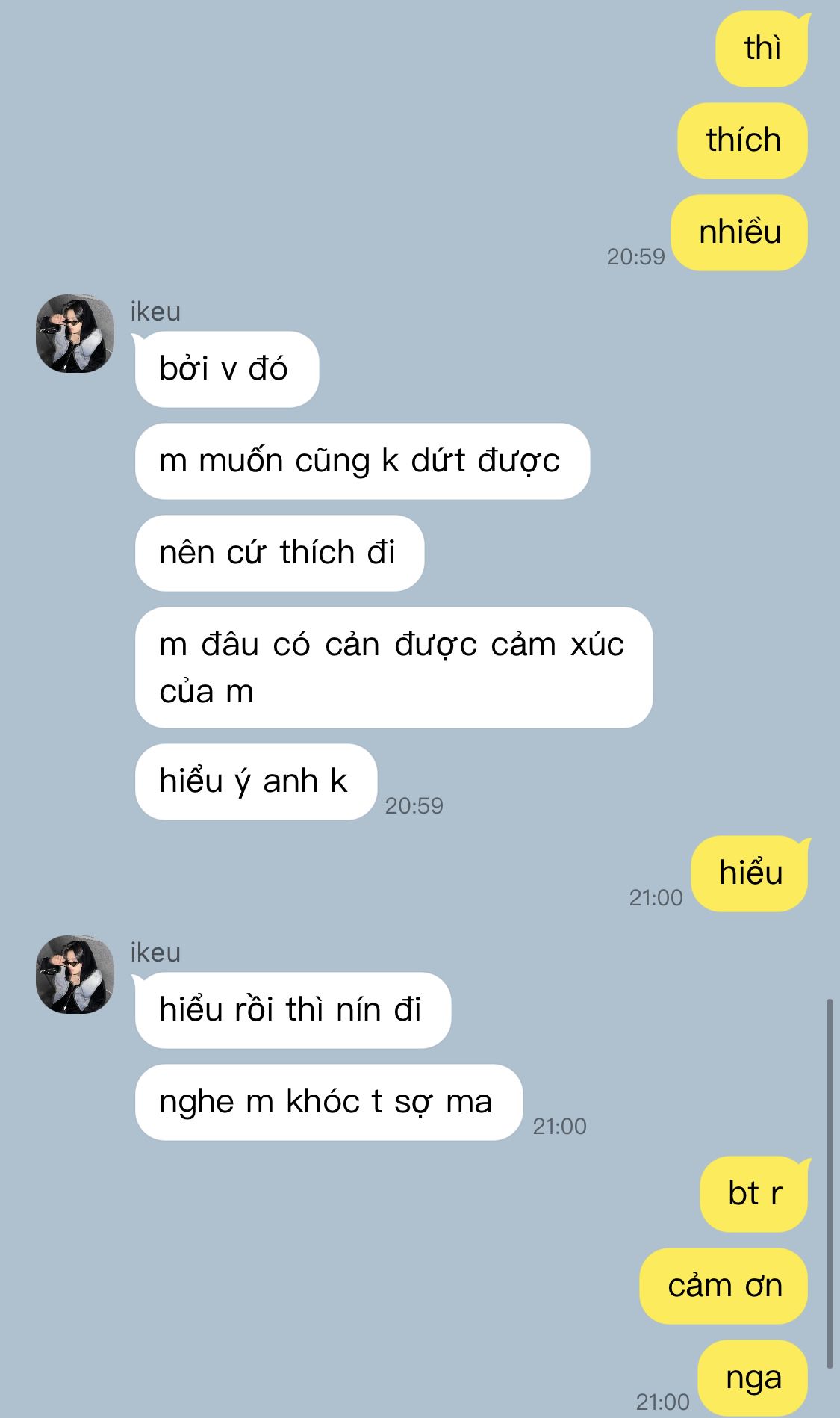Select the yellow "thích" message bubble
Viewport: 840px width, 1418px height.
pos(743,140)
